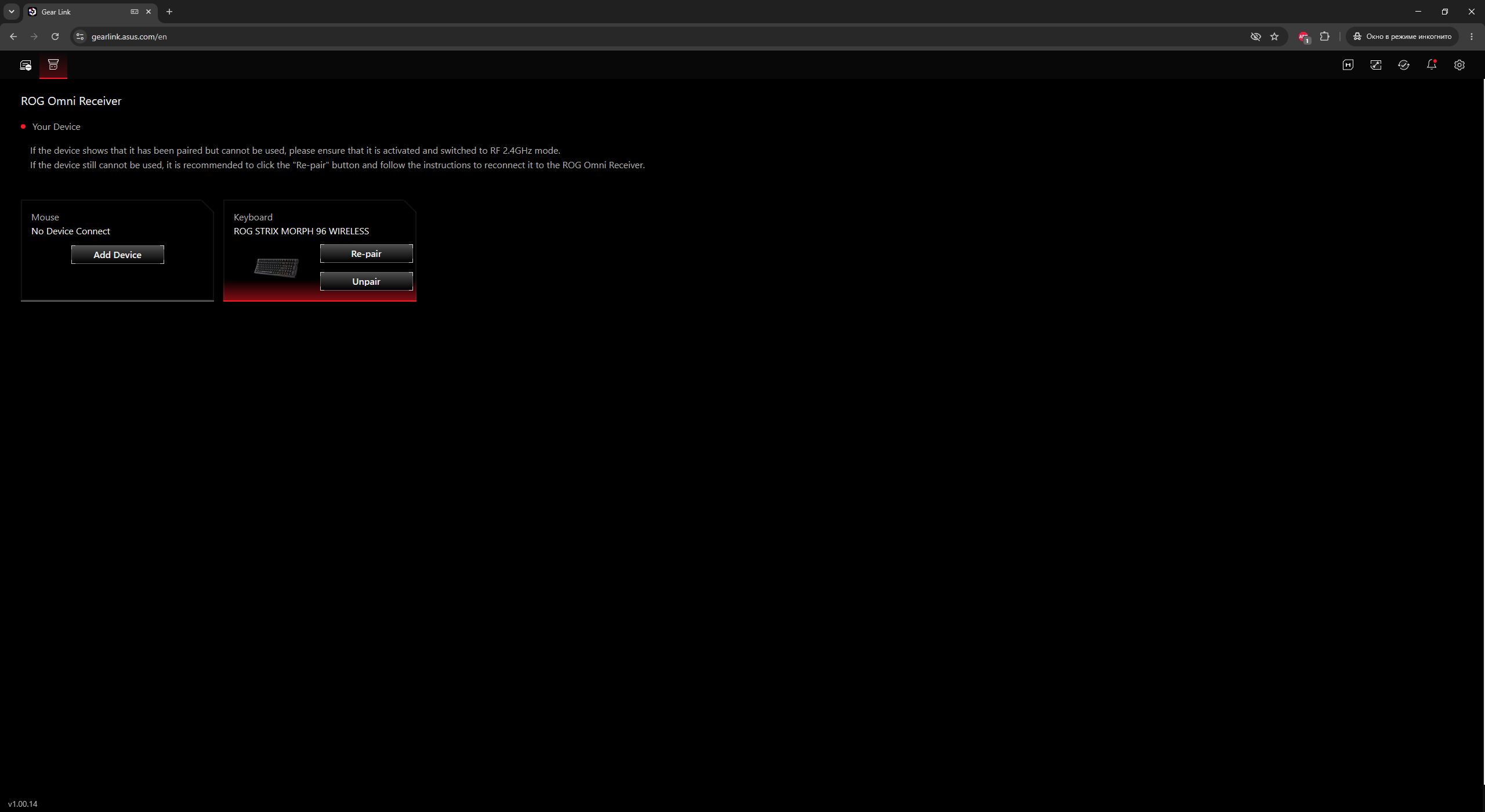The height and width of the screenshot is (812, 1485).
Task: Open the notifications bell icon
Action: pos(1432,65)
